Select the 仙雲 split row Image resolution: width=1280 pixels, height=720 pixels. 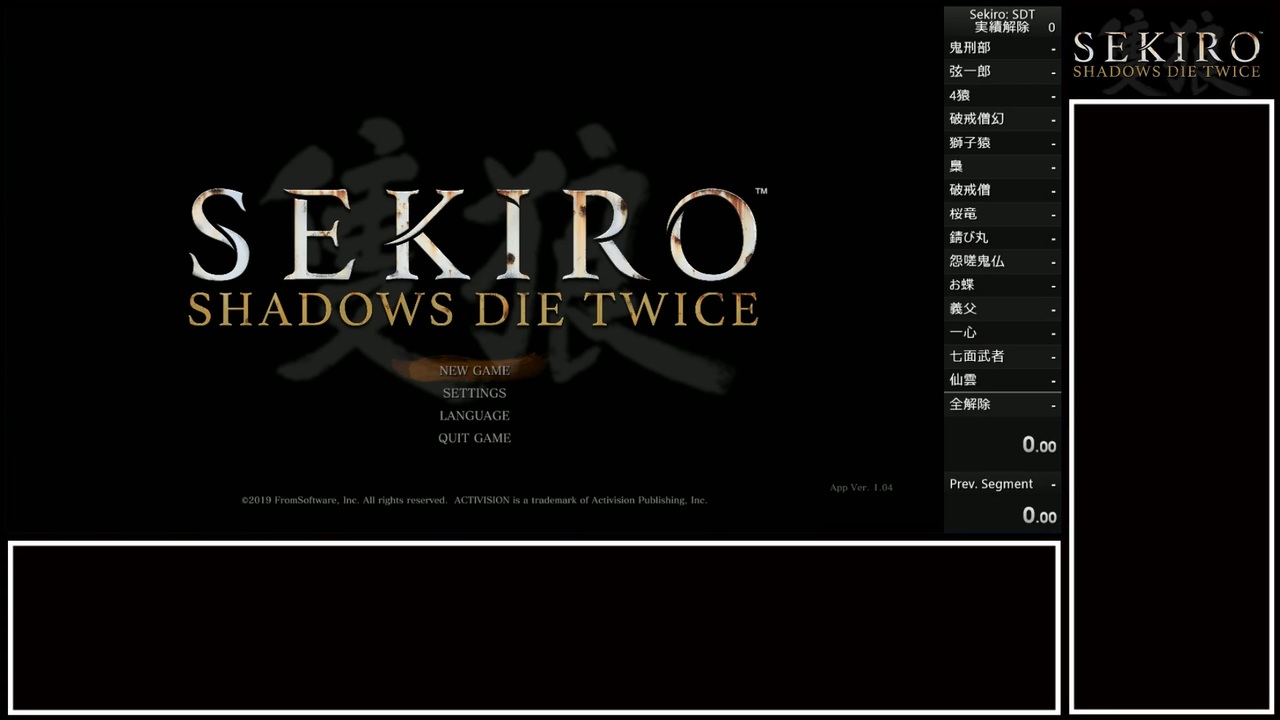pos(1002,380)
